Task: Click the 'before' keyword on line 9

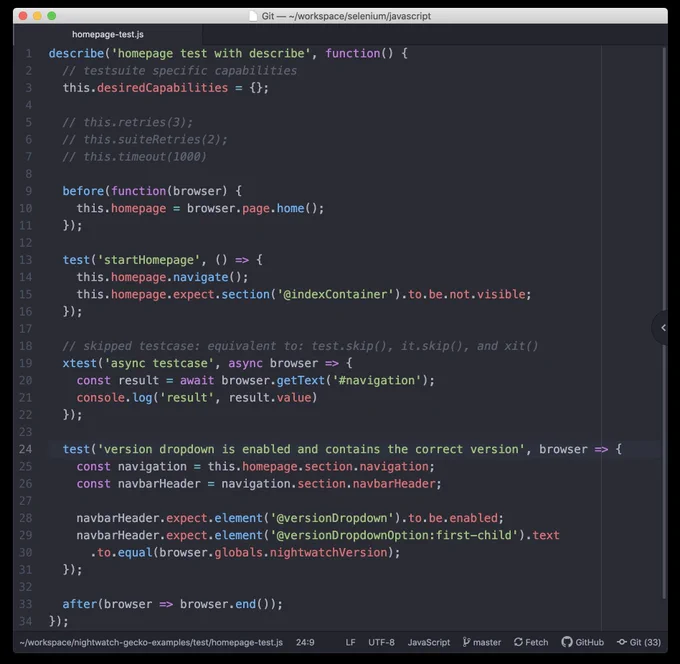Action: (83, 191)
